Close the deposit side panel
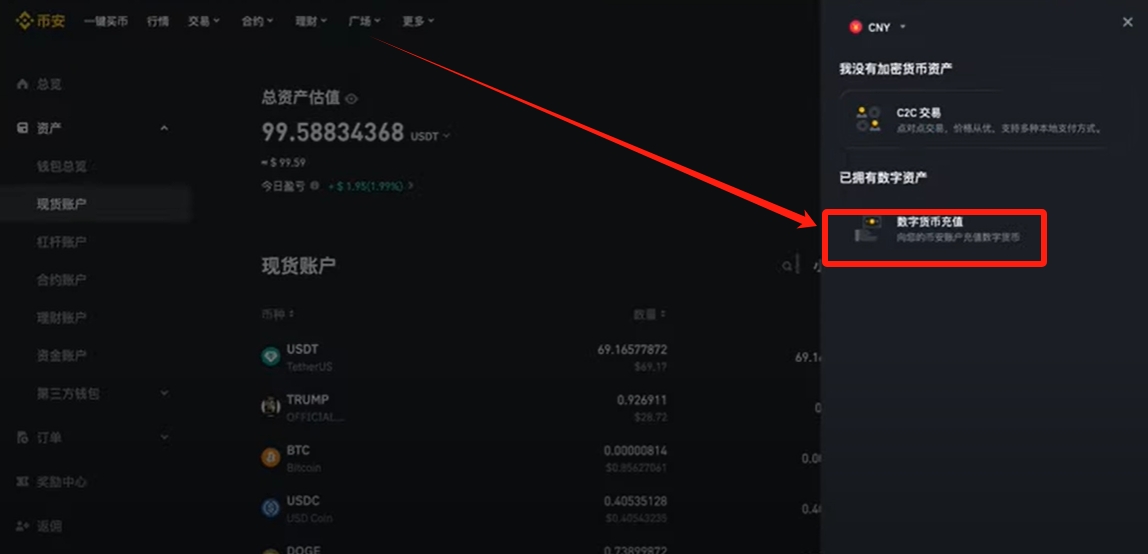The image size is (1148, 554). (x=1128, y=23)
